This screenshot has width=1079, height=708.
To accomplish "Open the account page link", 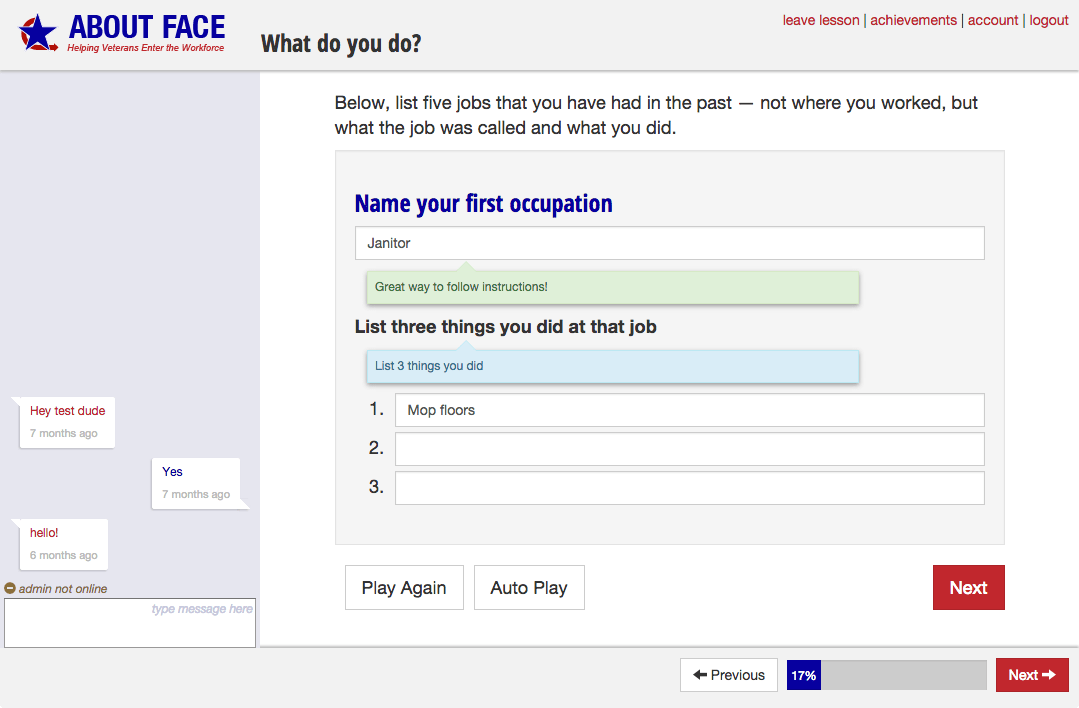I will pos(992,20).
